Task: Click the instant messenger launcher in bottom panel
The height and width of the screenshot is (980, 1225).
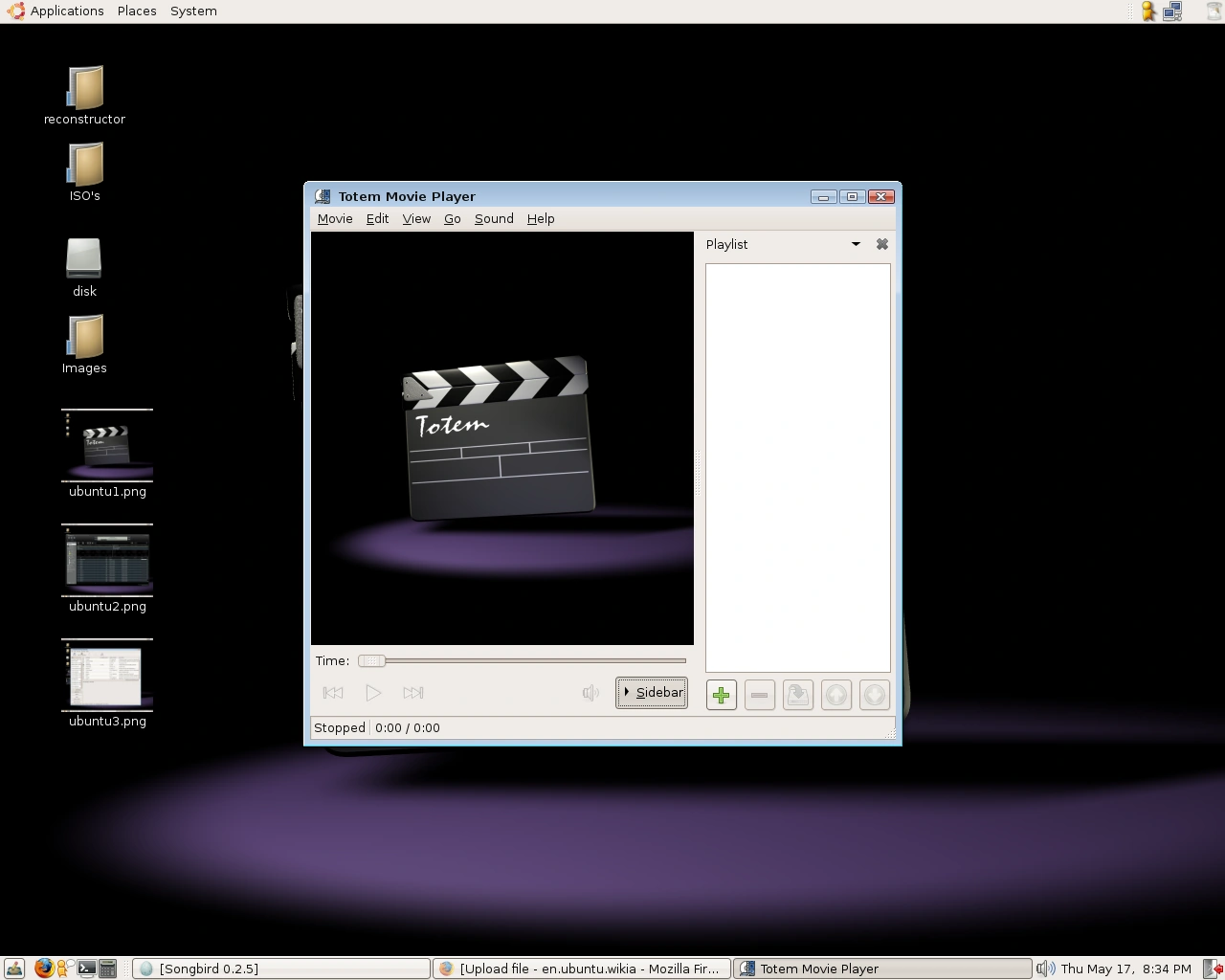Action: pyautogui.click(x=65, y=969)
